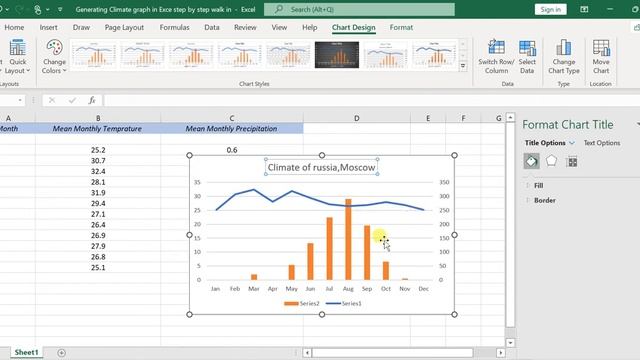
Task: Click the horizontal scrollbar right arrow
Action: [x=500, y=353]
